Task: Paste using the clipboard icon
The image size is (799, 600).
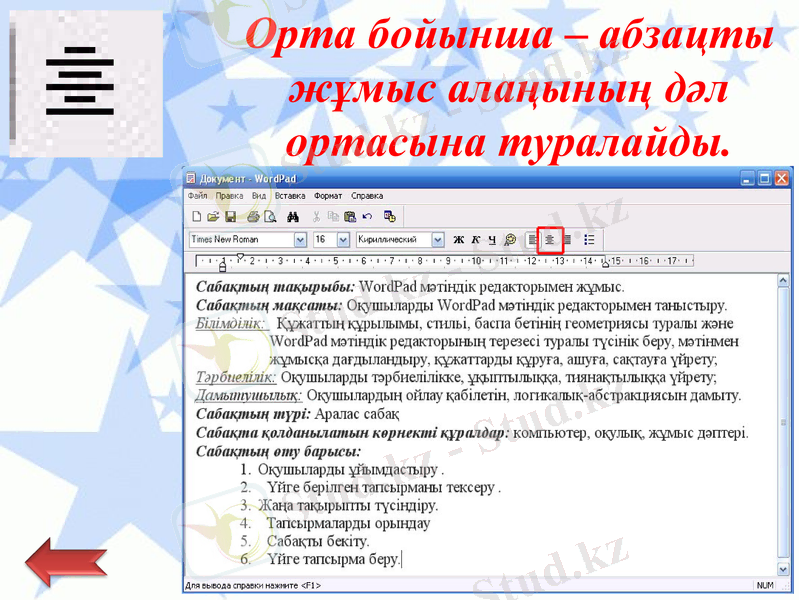Action: [x=350, y=217]
